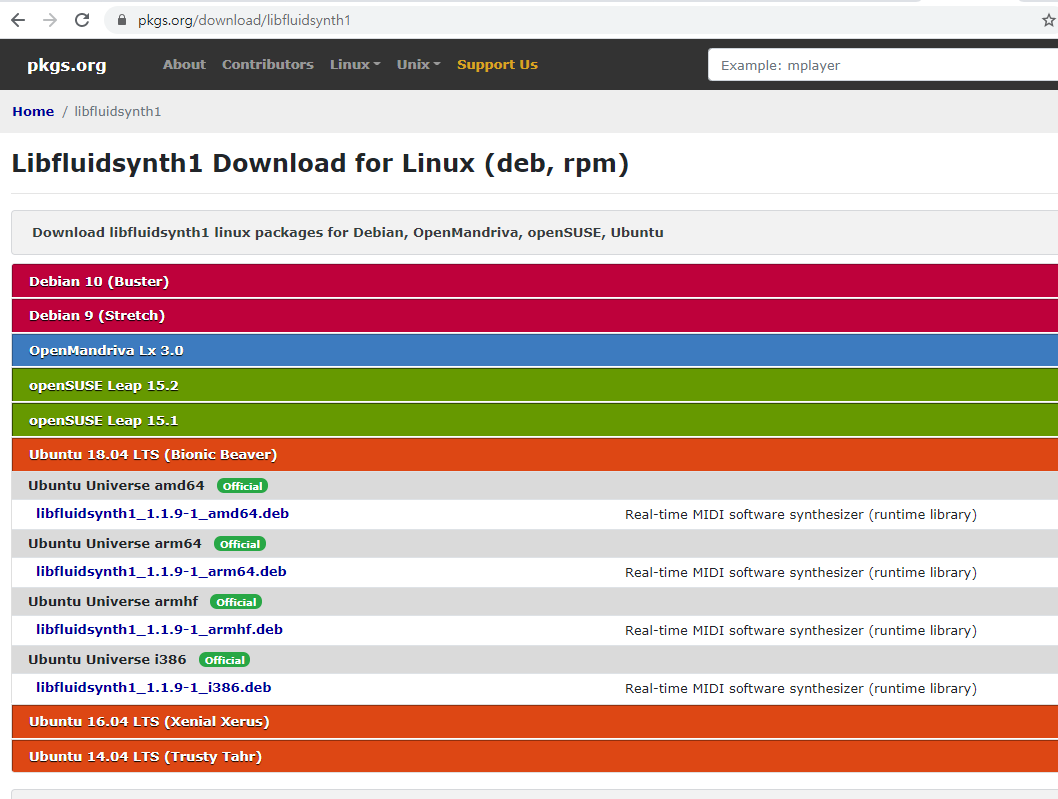This screenshot has width=1058, height=799.
Task: Click the description text in amd64 row
Action: 801,514
